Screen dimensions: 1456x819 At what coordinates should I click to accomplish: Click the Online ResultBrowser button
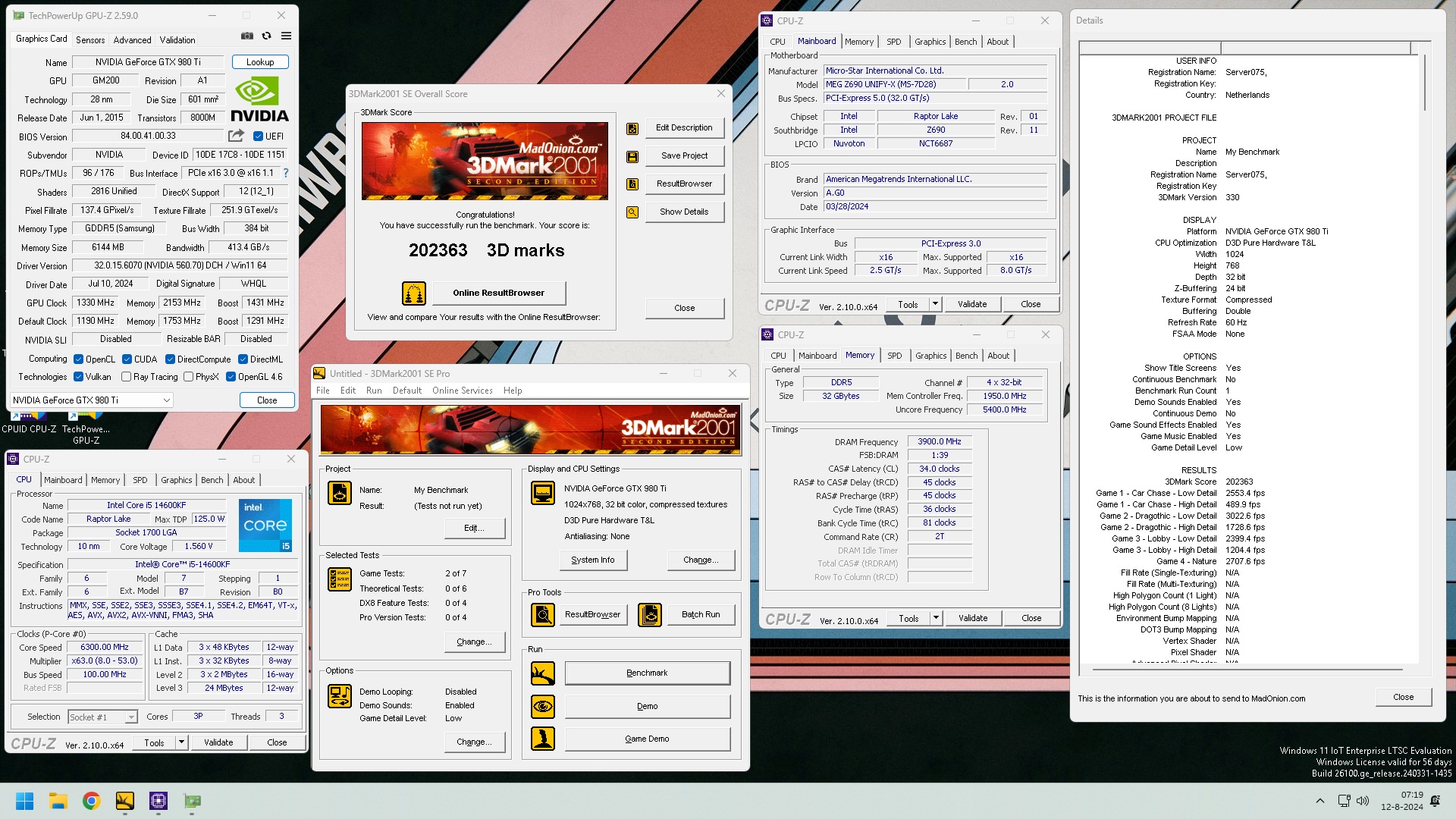point(498,293)
